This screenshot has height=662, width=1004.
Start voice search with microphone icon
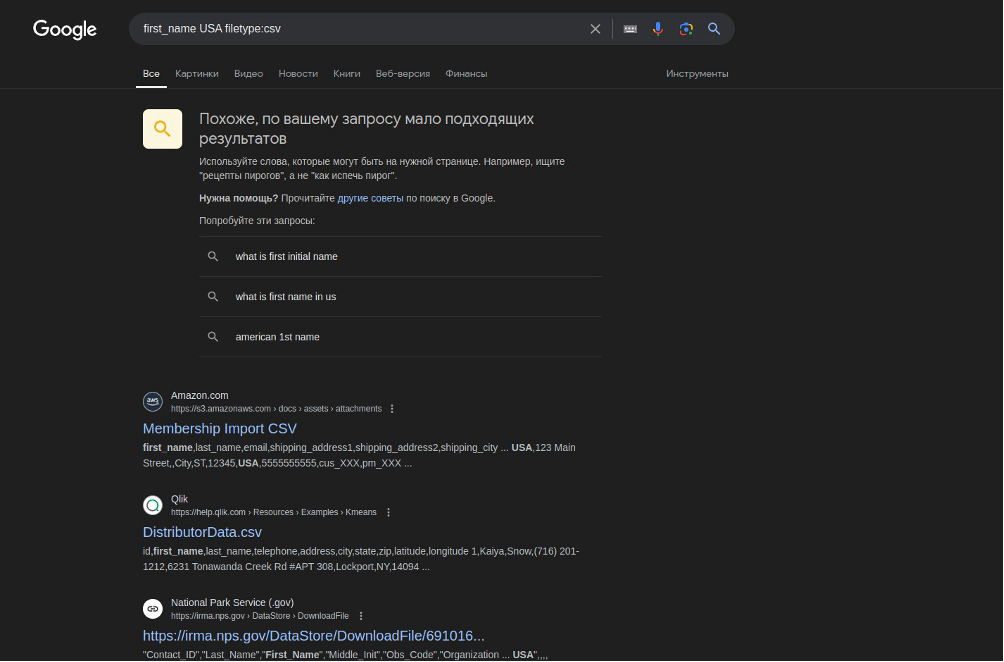658,29
